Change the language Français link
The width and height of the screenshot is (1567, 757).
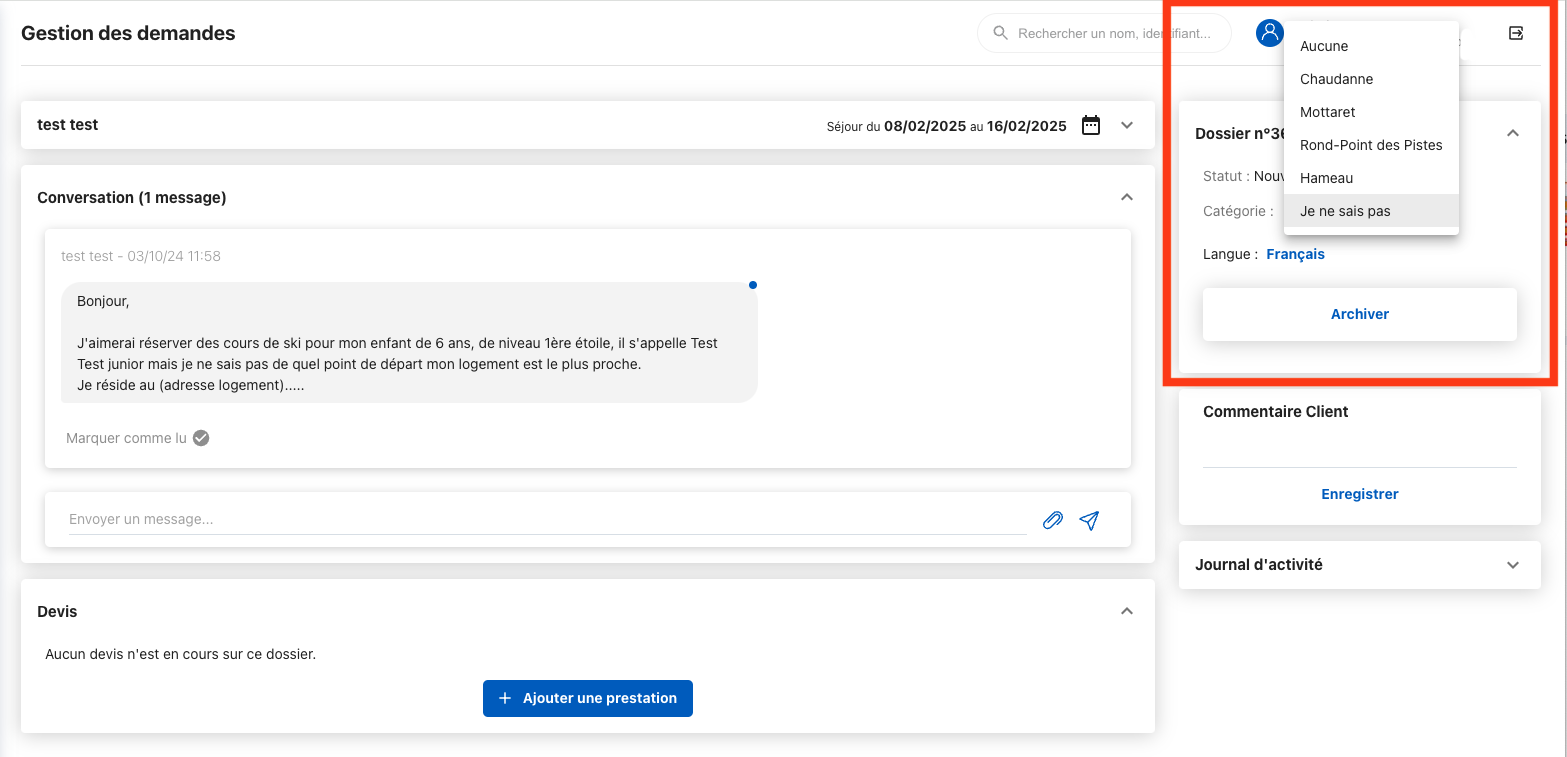(x=1295, y=254)
